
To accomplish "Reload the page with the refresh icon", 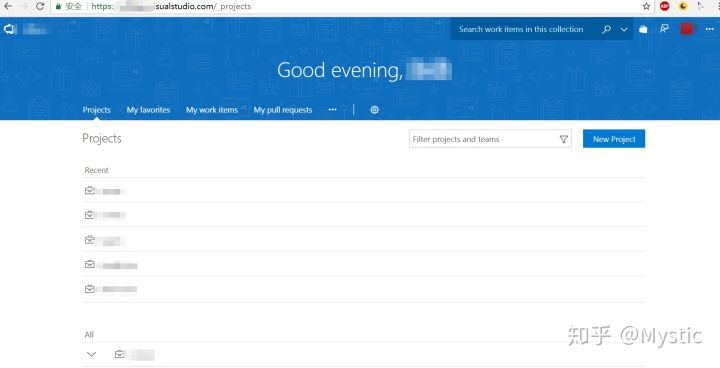I will click(40, 6).
